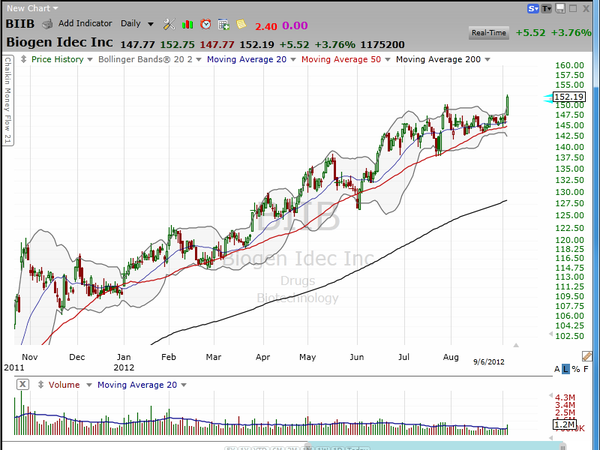
Task: Click the printer icon next to BIIB
Action: pos(47,24)
